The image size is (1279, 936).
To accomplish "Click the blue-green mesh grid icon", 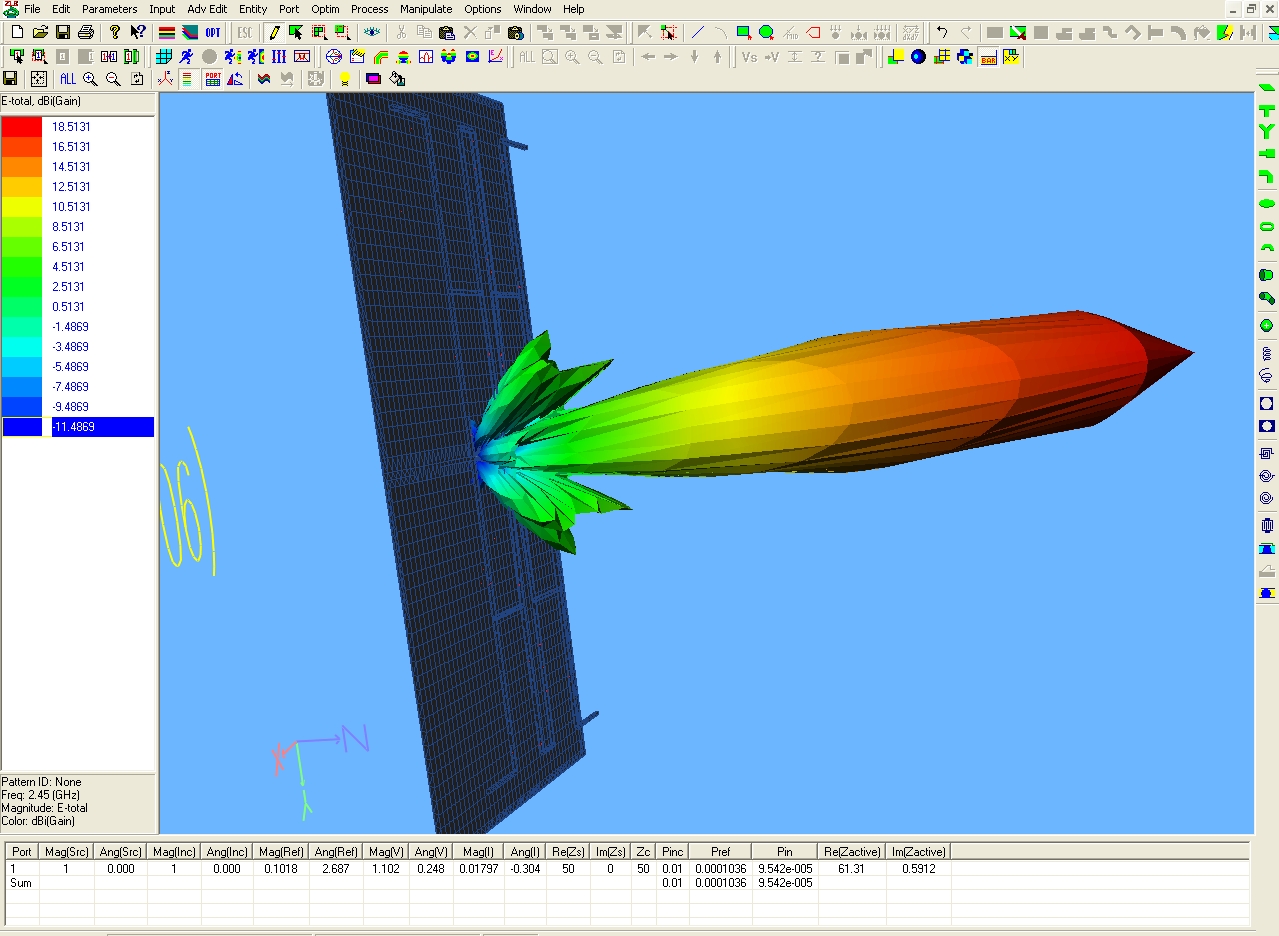I will pos(163,56).
